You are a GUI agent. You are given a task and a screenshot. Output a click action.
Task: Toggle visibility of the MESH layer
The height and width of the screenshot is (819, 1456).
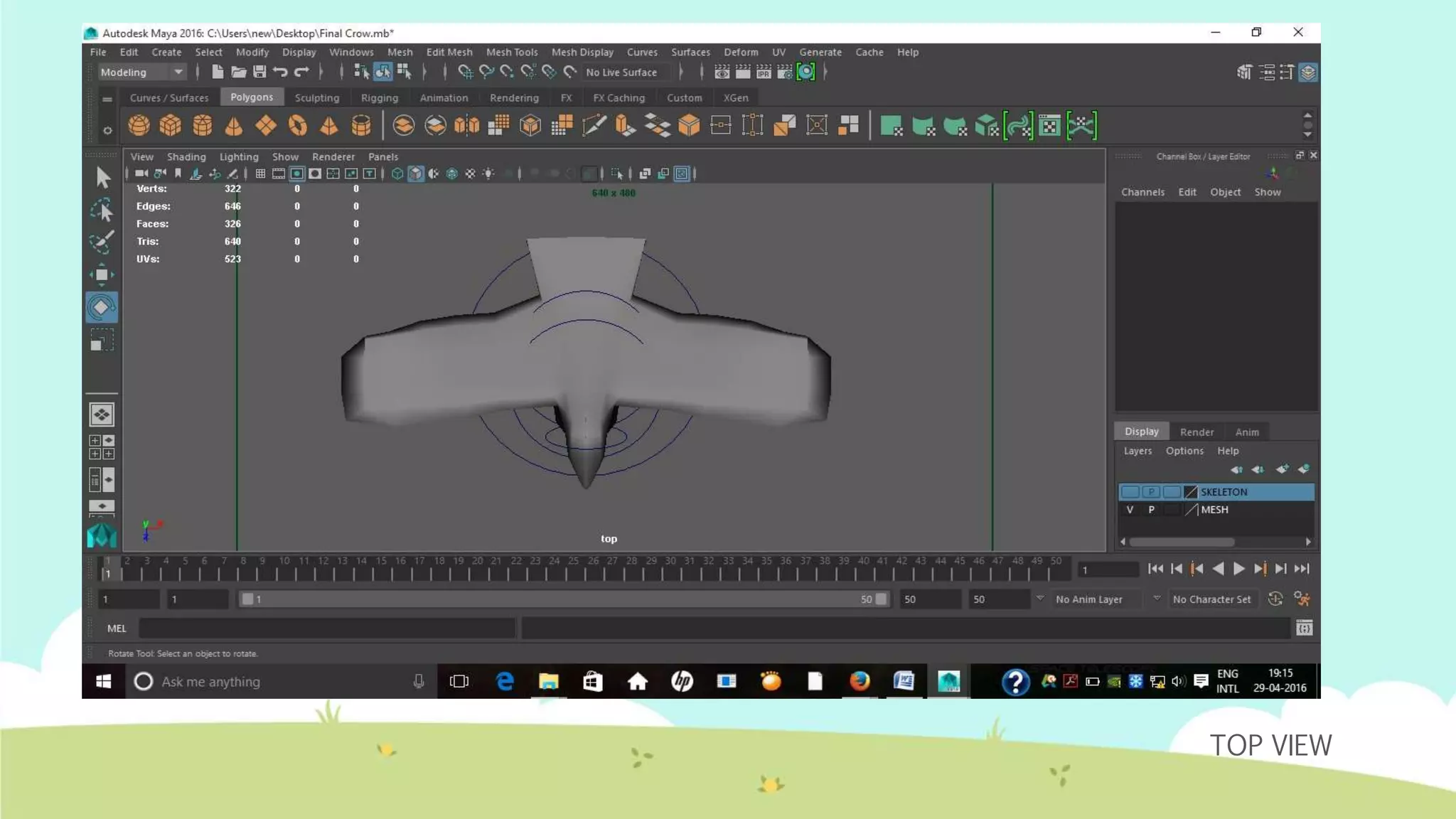(x=1130, y=510)
